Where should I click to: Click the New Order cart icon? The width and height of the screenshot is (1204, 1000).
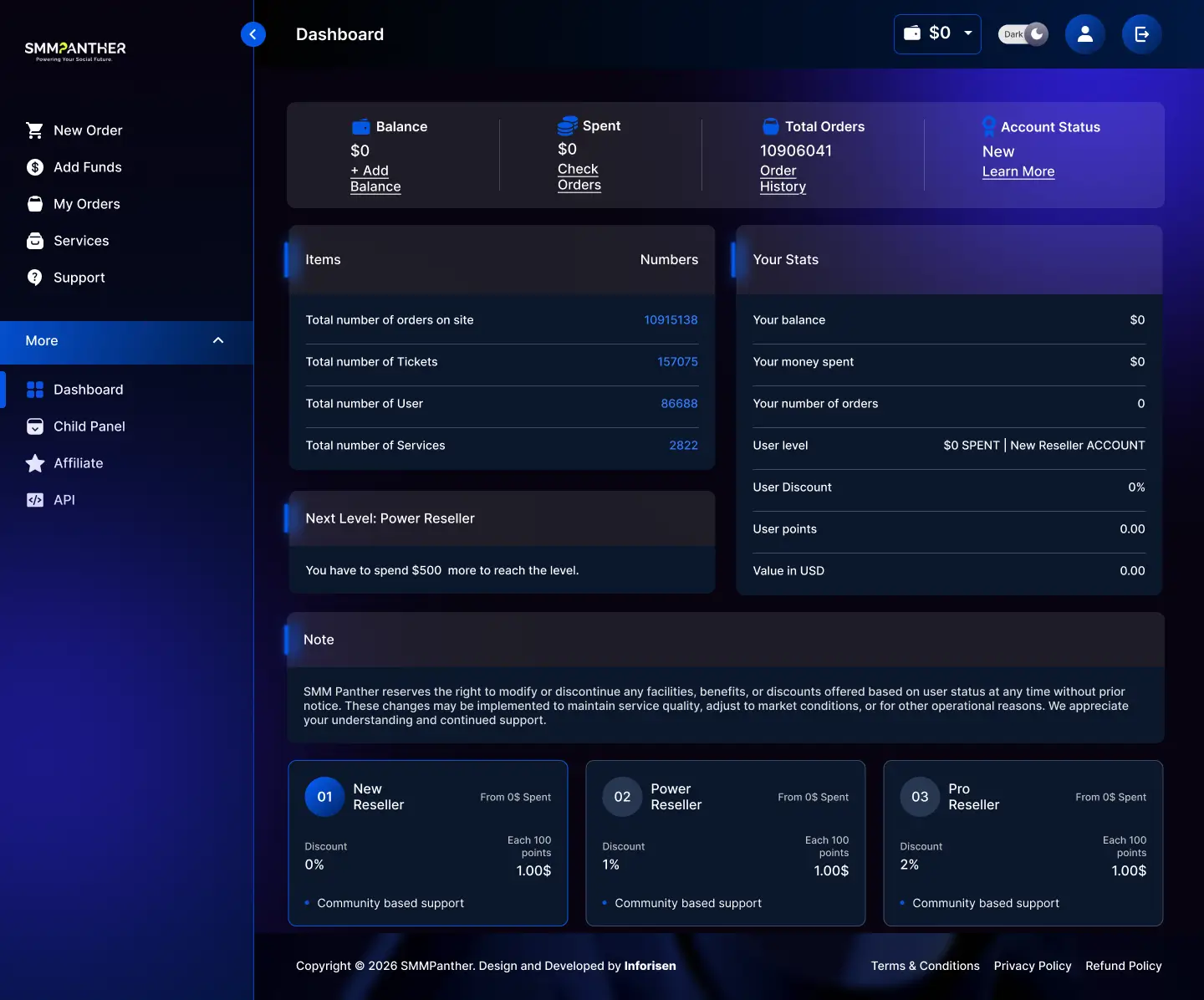(x=34, y=130)
